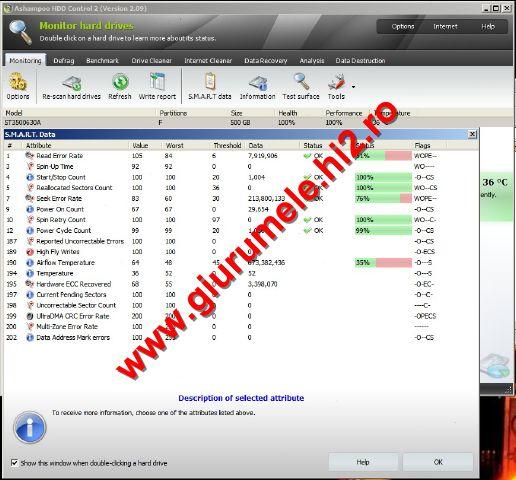Close the S.M.A.R.T. Data panel

472,134
